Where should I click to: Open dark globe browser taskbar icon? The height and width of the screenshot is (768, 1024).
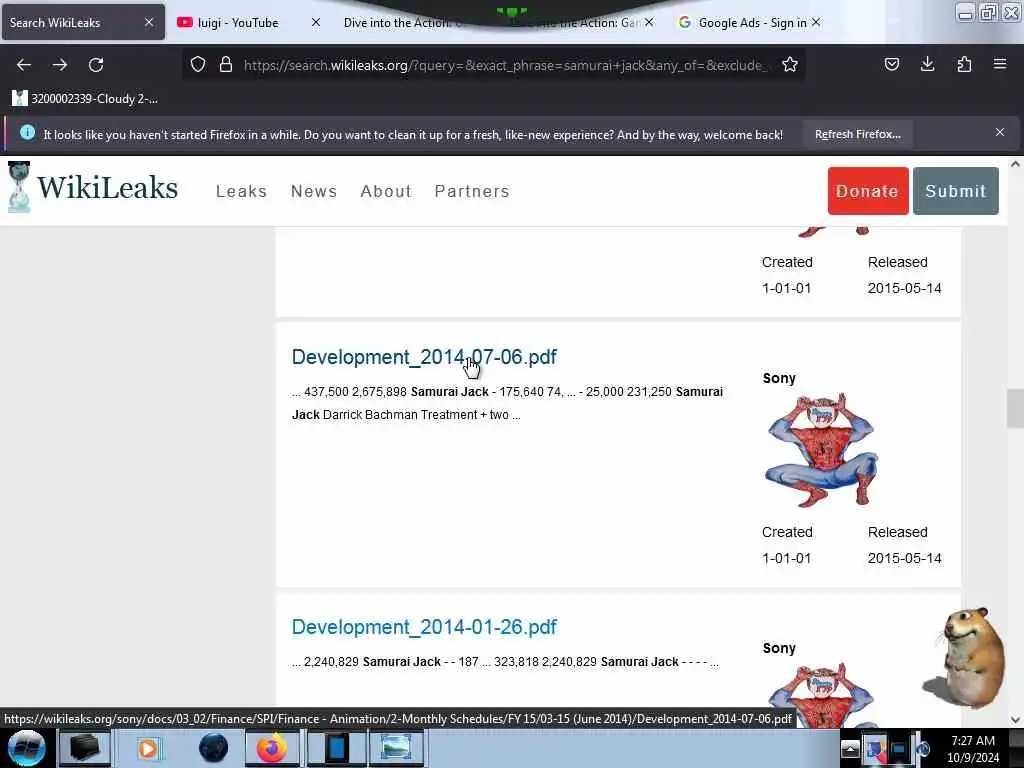214,748
